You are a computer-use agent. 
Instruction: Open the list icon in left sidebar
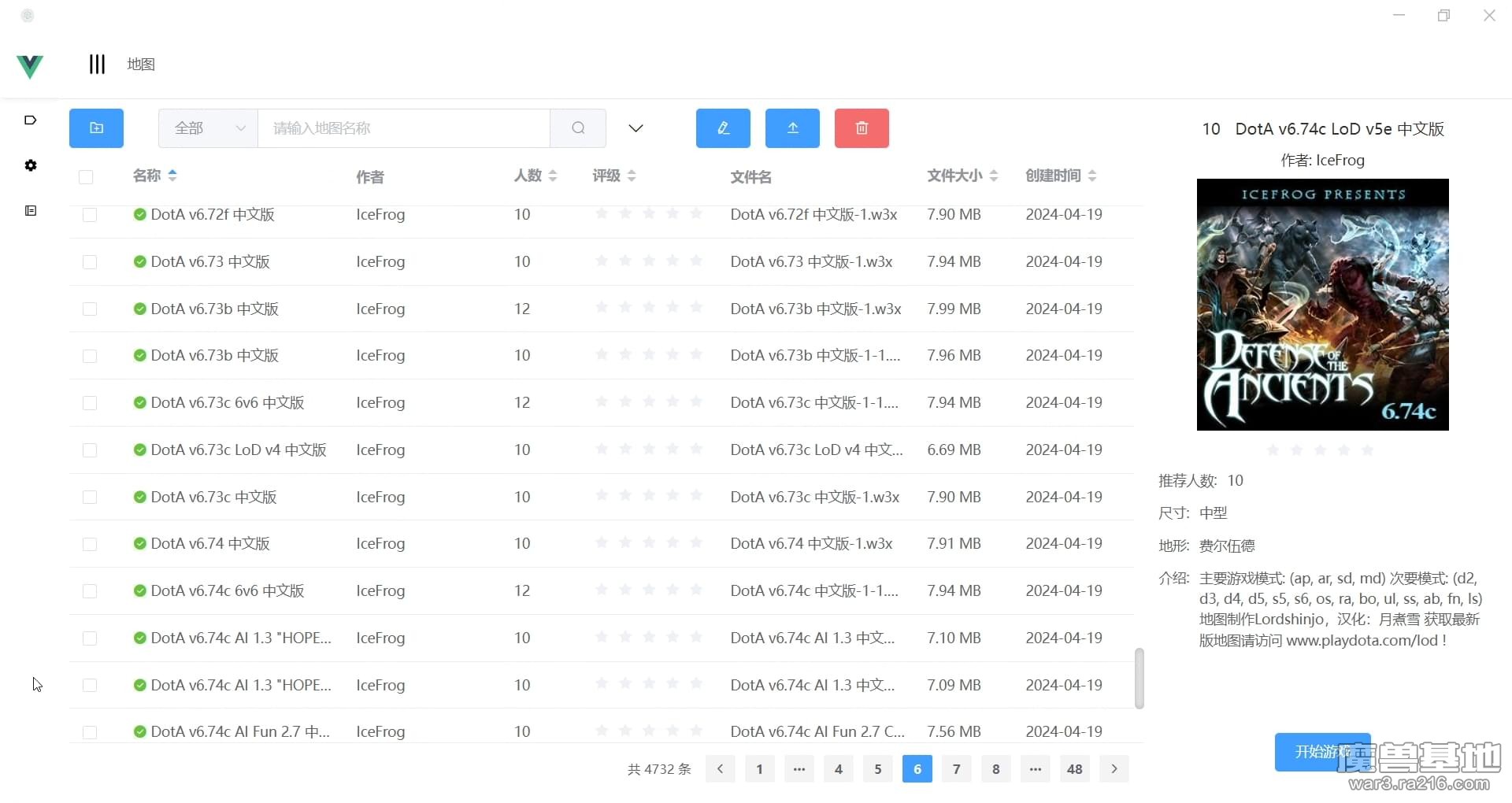coord(31,210)
